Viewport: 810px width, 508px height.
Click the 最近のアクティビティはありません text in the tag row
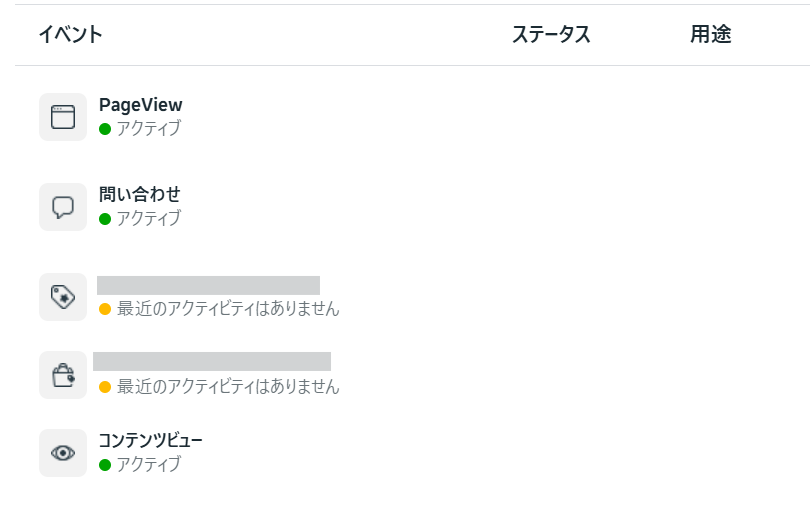click(228, 309)
